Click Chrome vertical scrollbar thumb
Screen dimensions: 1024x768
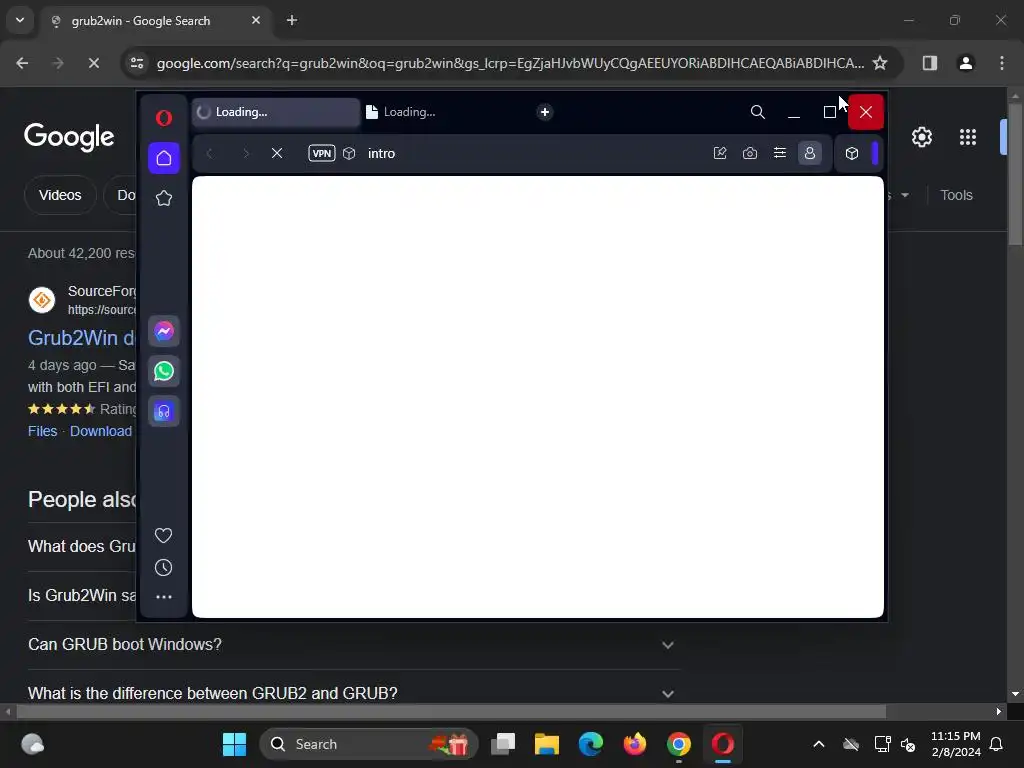point(1015,174)
